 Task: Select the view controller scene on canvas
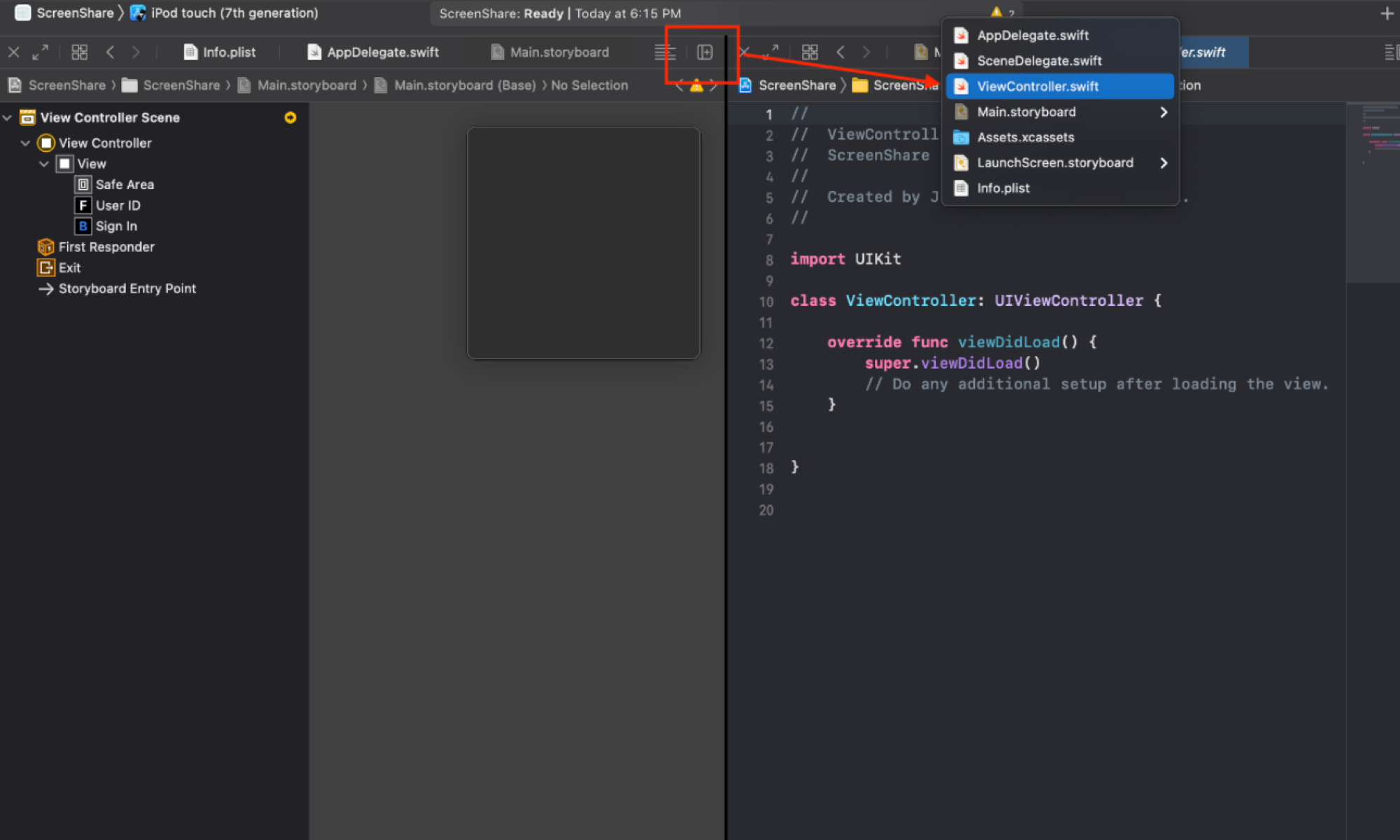[583, 243]
